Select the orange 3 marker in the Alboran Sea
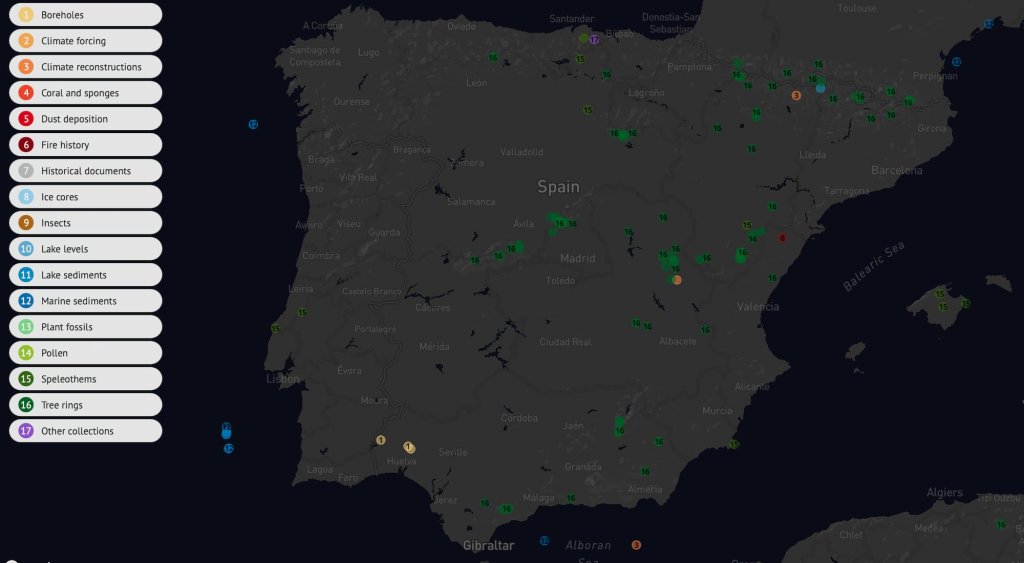 (636, 545)
